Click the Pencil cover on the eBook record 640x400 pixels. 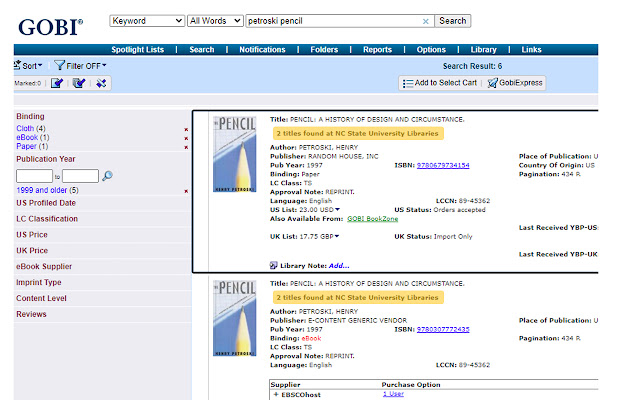click(235, 318)
